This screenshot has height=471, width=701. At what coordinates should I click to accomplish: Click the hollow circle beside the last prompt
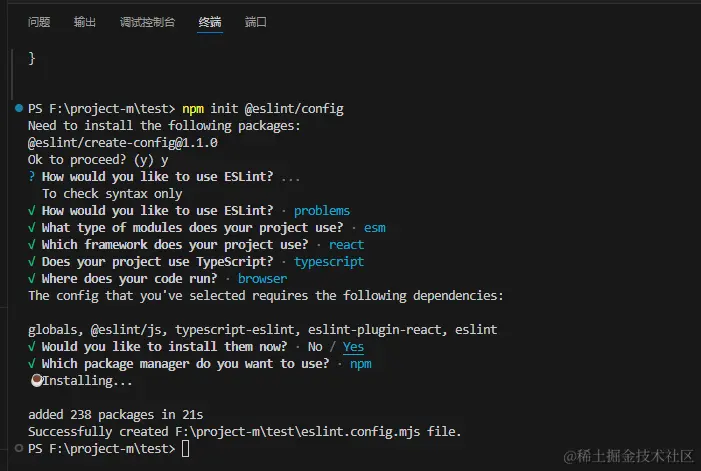19,448
